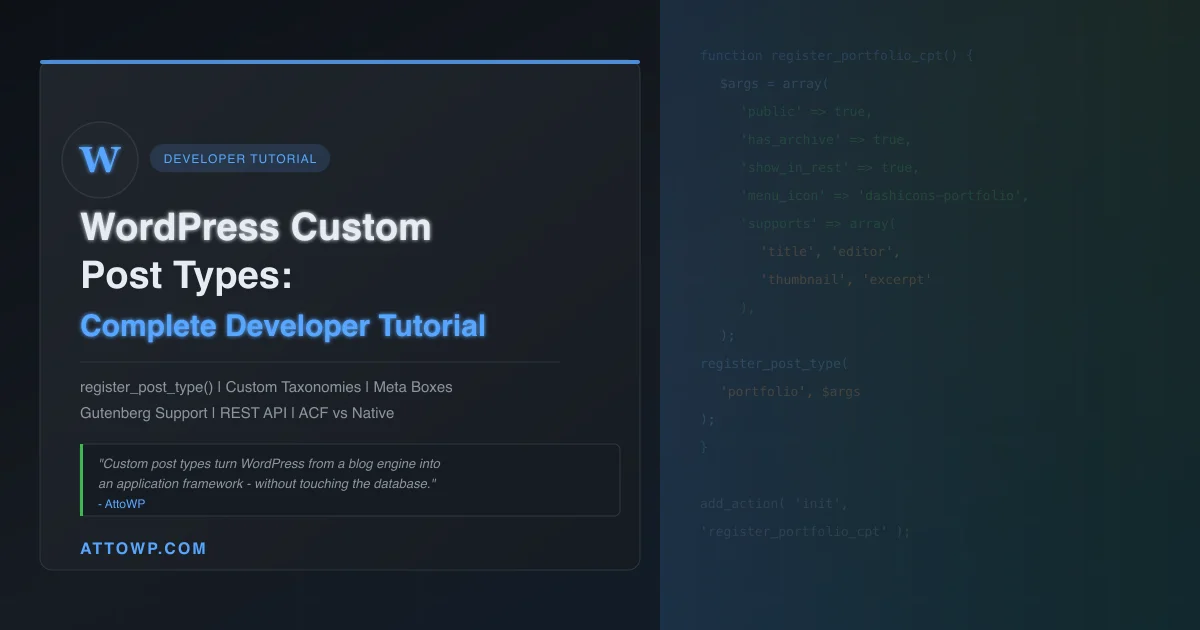Image resolution: width=1200 pixels, height=630 pixels.
Task: Open the ATTOWP.COM link
Action: pyautogui.click(x=143, y=548)
